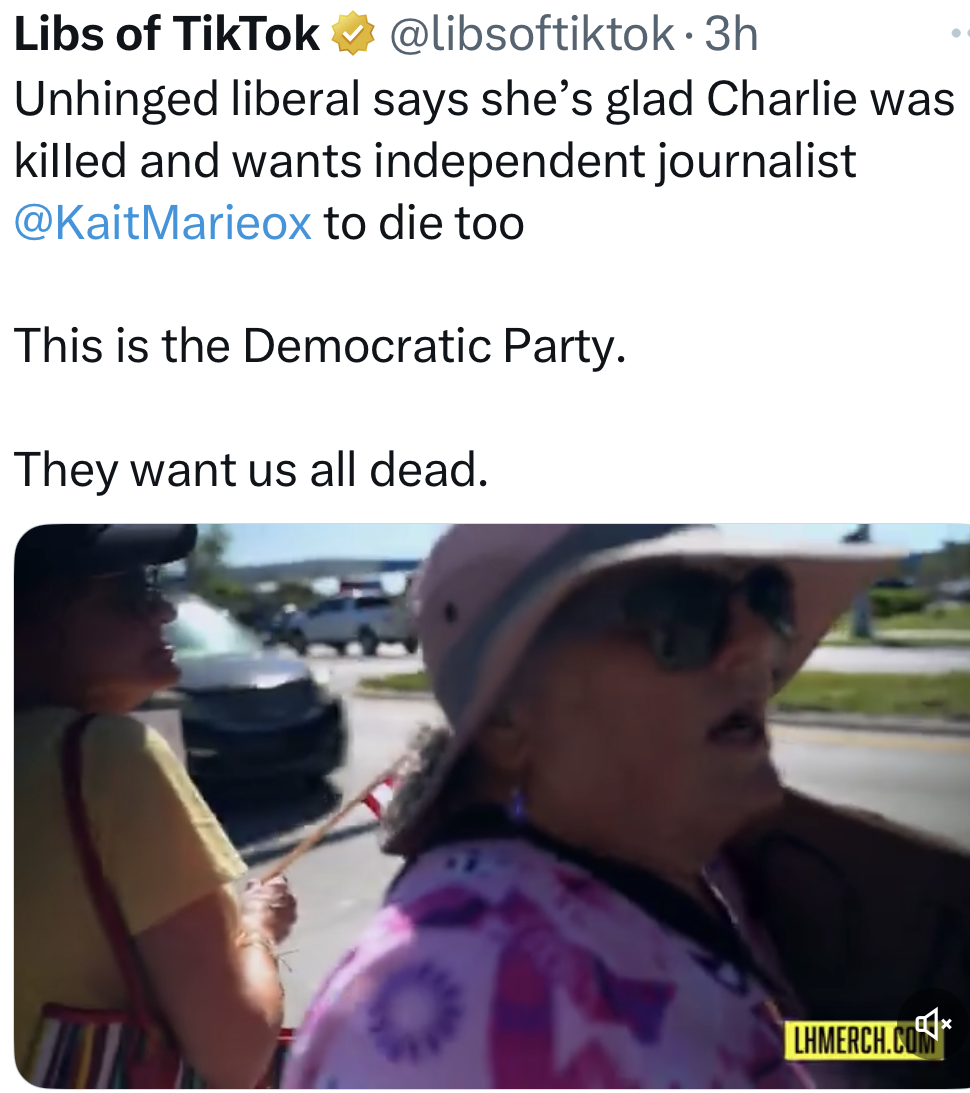Unmute the video via the speaker icon
970x1093 pixels.
click(932, 1024)
